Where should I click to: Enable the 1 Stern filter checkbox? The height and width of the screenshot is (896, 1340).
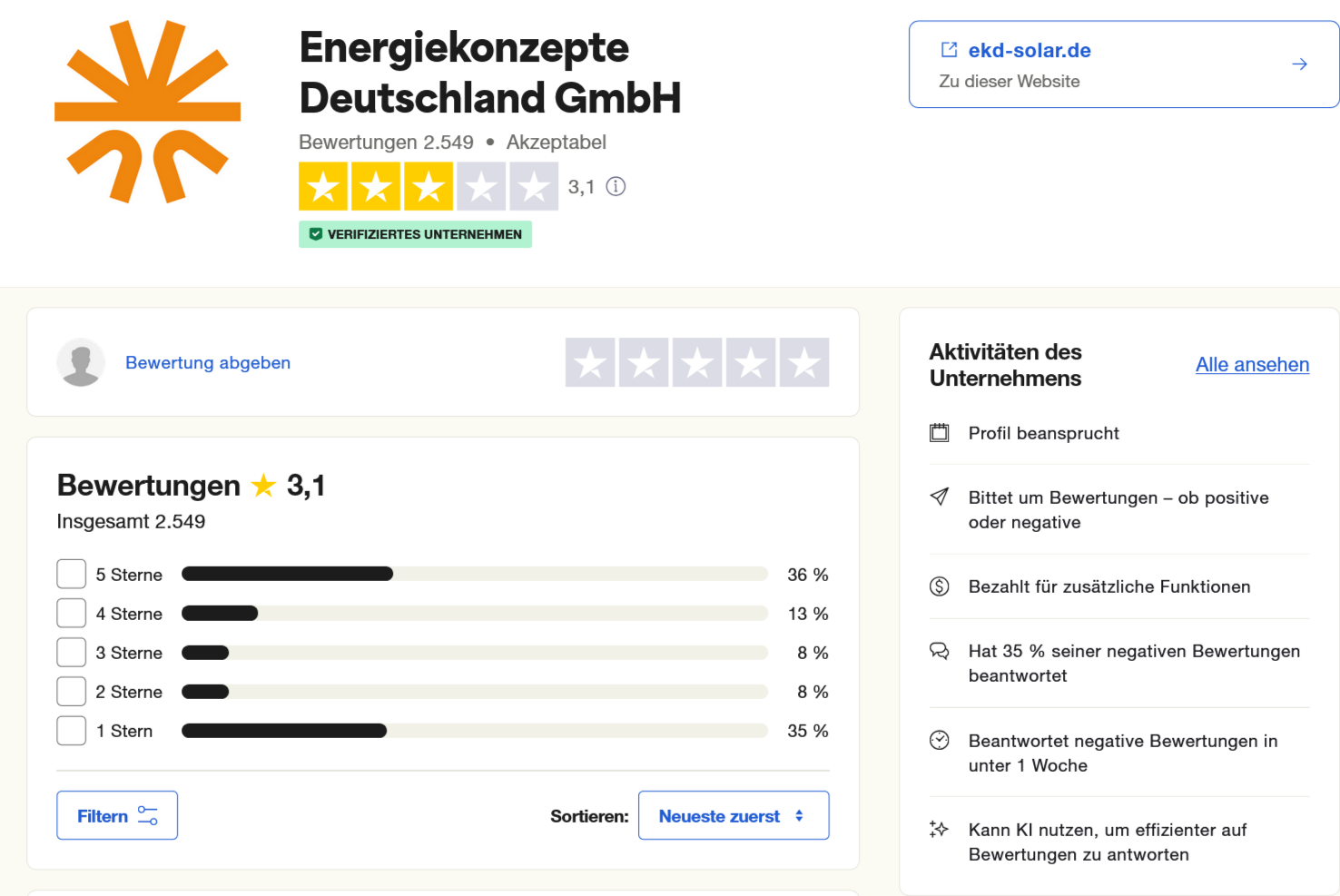click(72, 731)
